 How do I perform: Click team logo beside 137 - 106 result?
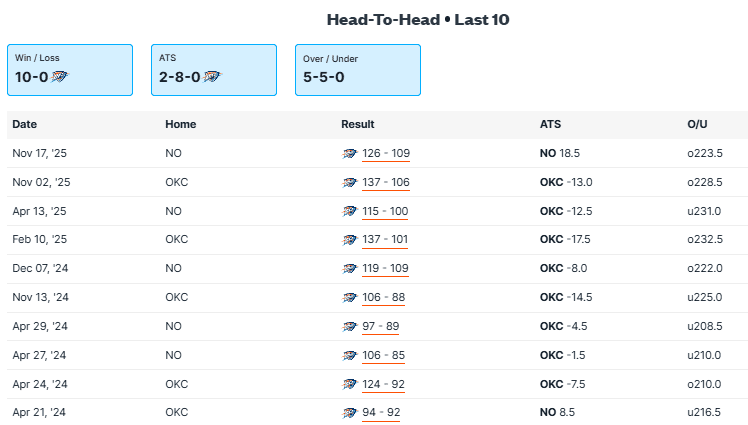point(349,183)
